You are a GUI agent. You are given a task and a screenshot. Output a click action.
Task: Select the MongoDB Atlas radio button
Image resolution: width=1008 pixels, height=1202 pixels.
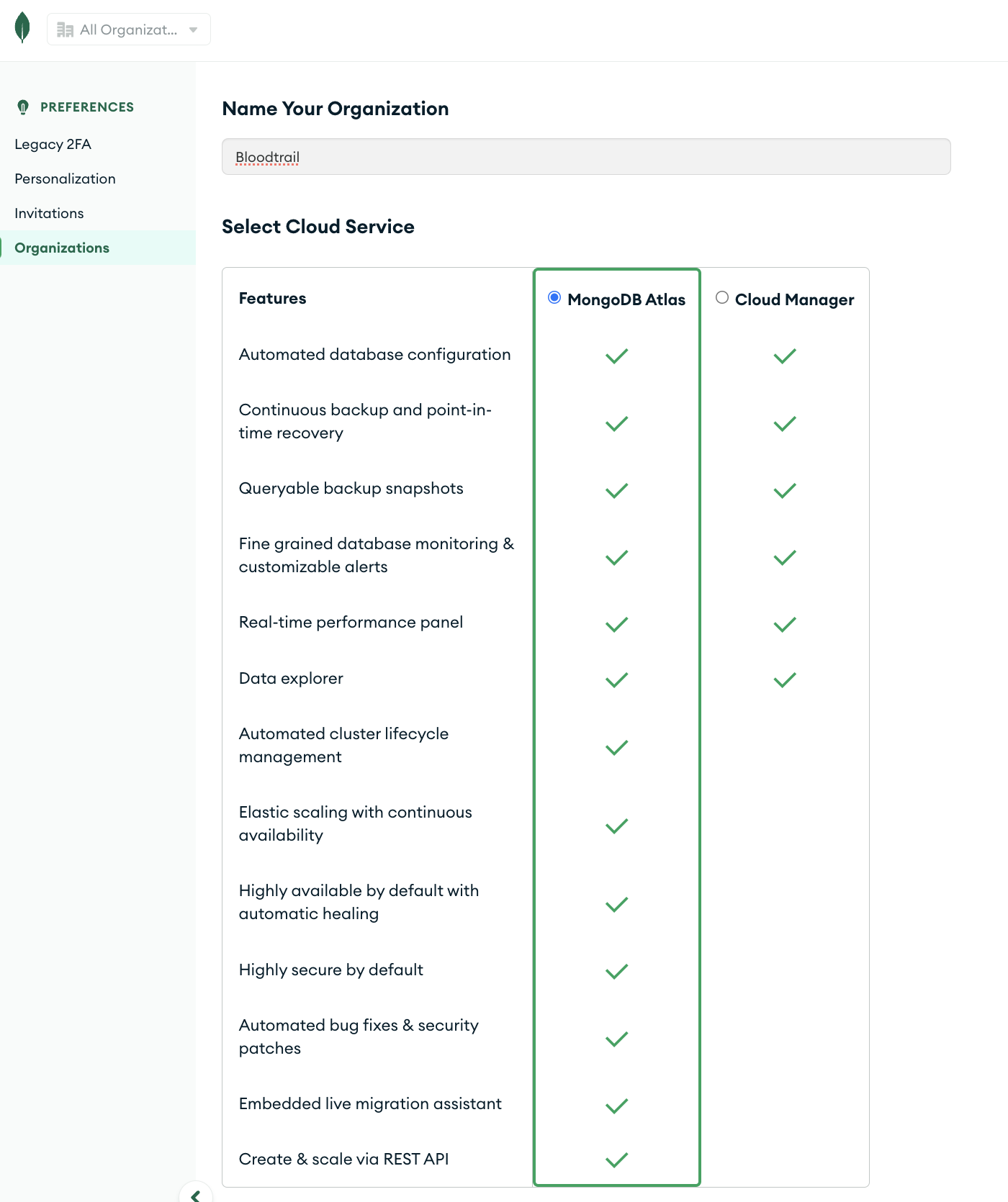pyautogui.click(x=554, y=298)
